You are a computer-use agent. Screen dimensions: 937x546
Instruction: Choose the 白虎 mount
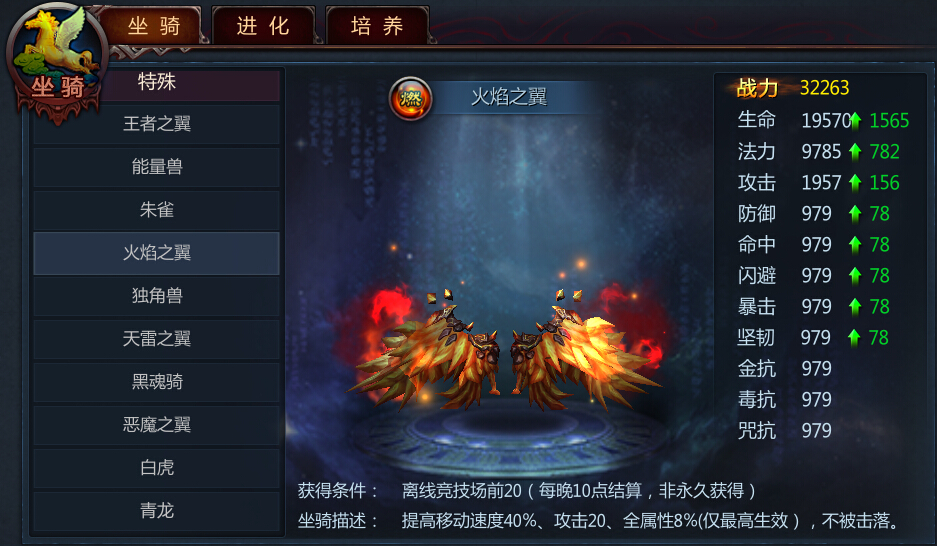click(x=157, y=468)
